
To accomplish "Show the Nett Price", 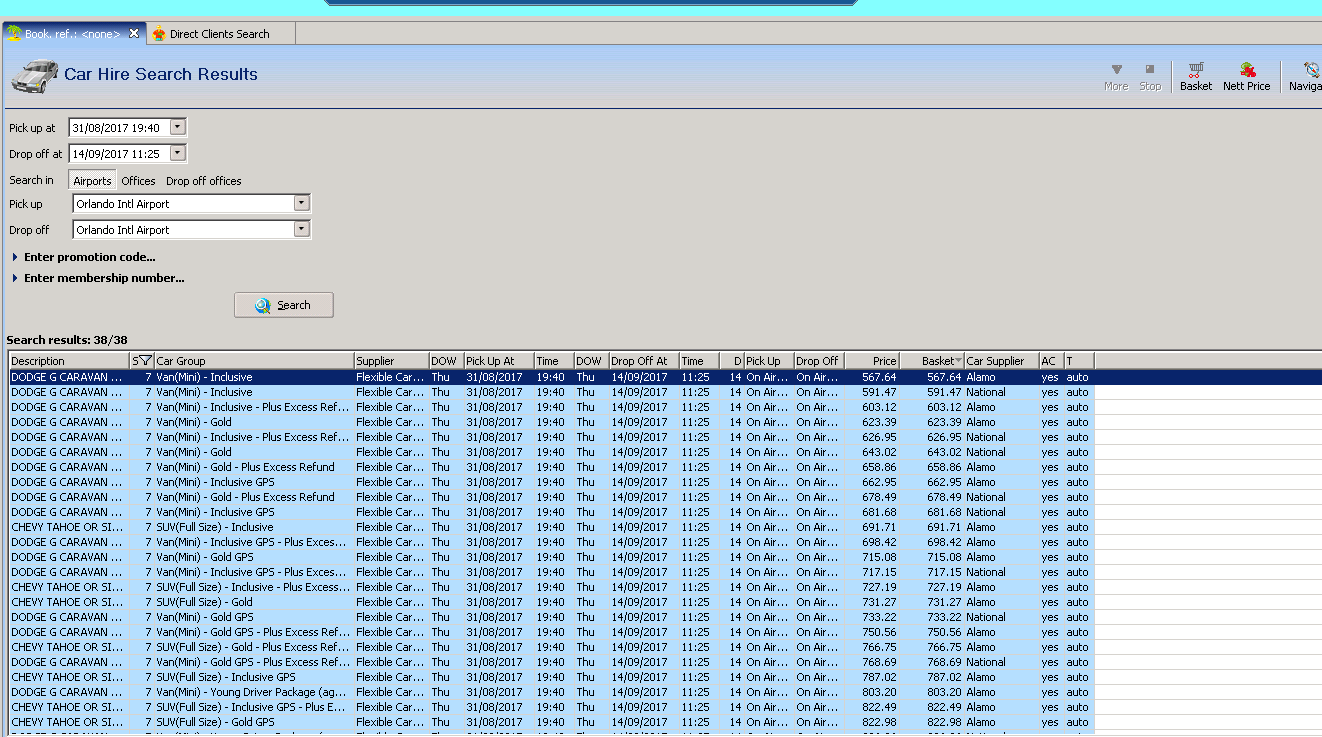I will click(x=1247, y=77).
